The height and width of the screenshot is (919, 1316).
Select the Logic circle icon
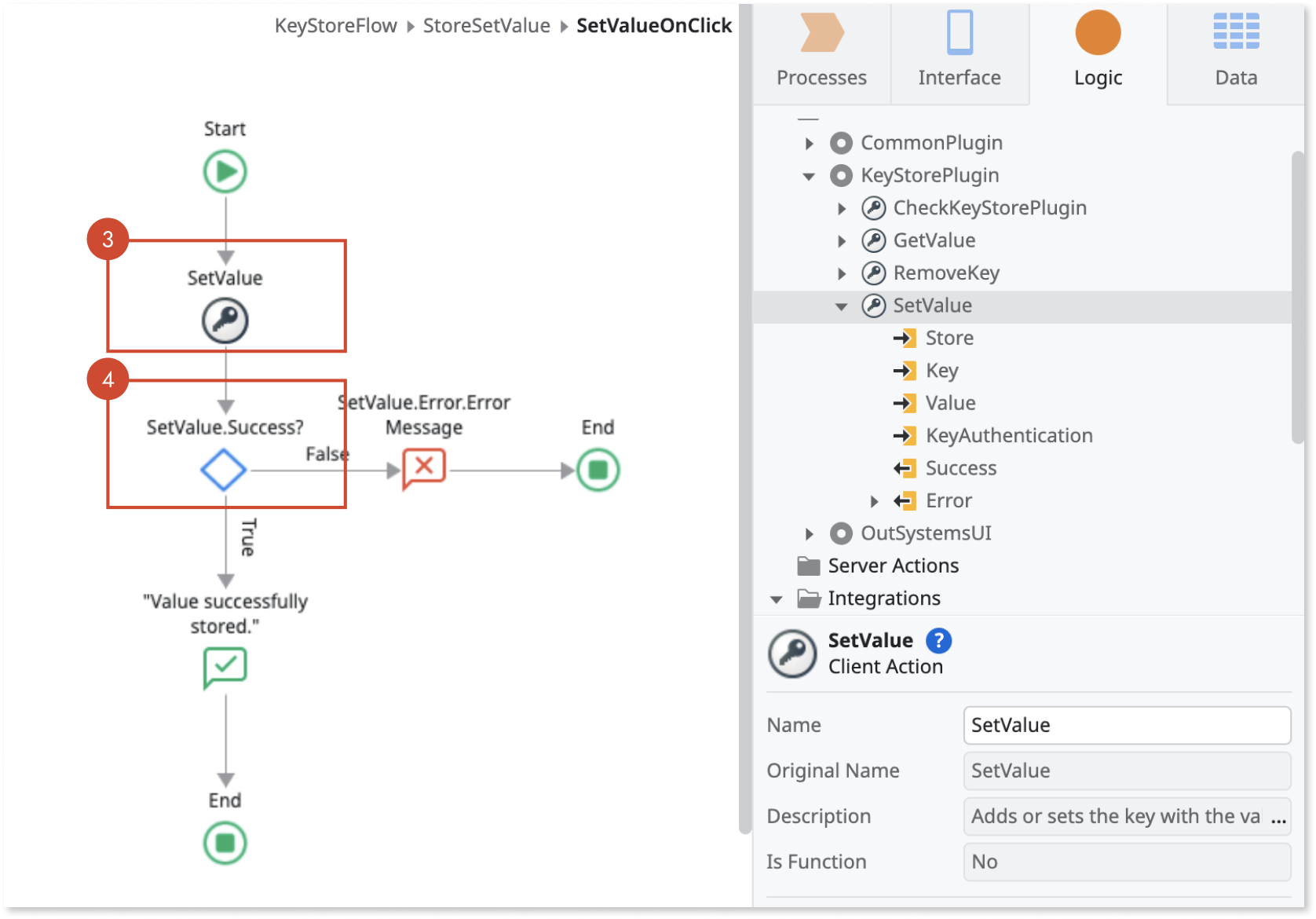pyautogui.click(x=1097, y=35)
